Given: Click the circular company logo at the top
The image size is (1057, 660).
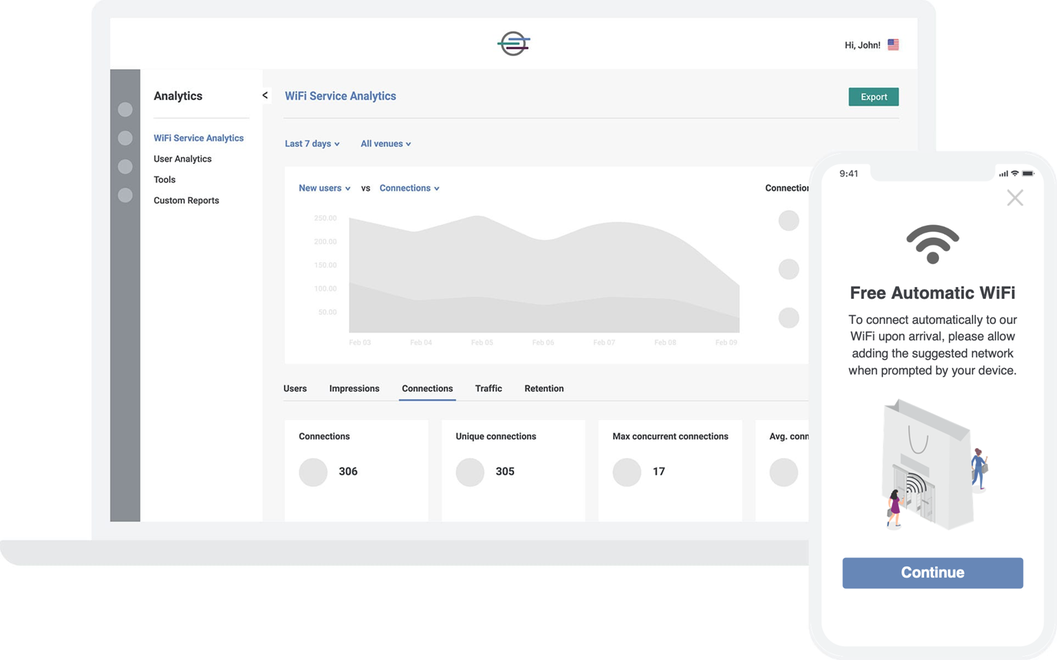Looking at the screenshot, I should click(x=513, y=43).
